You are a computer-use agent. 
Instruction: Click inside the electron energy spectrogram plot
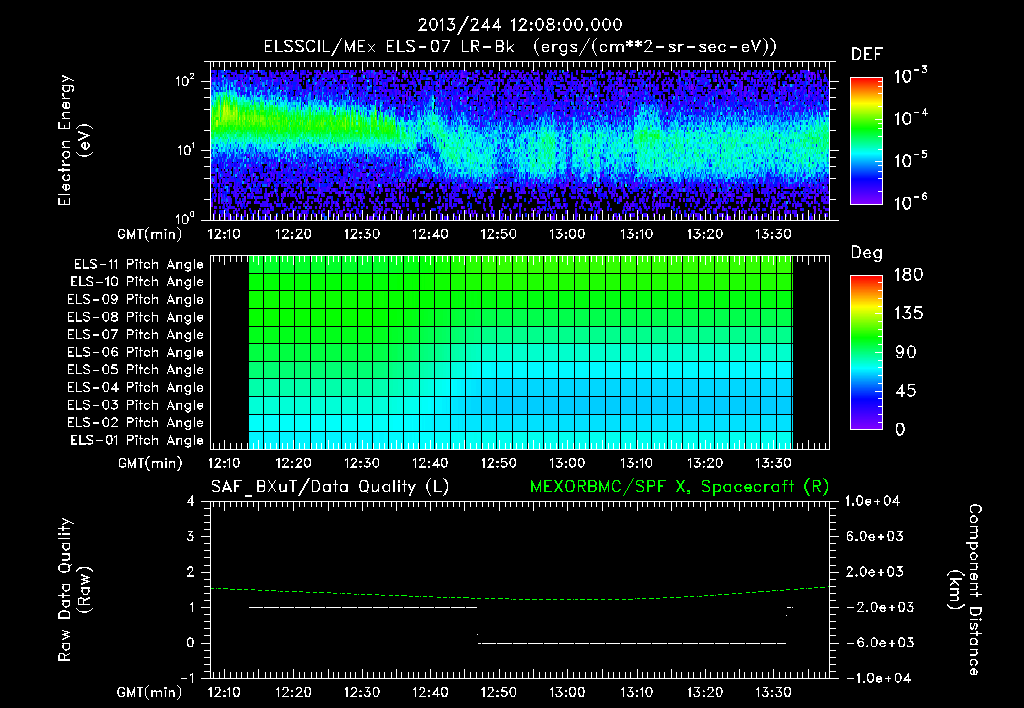pyautogui.click(x=519, y=141)
